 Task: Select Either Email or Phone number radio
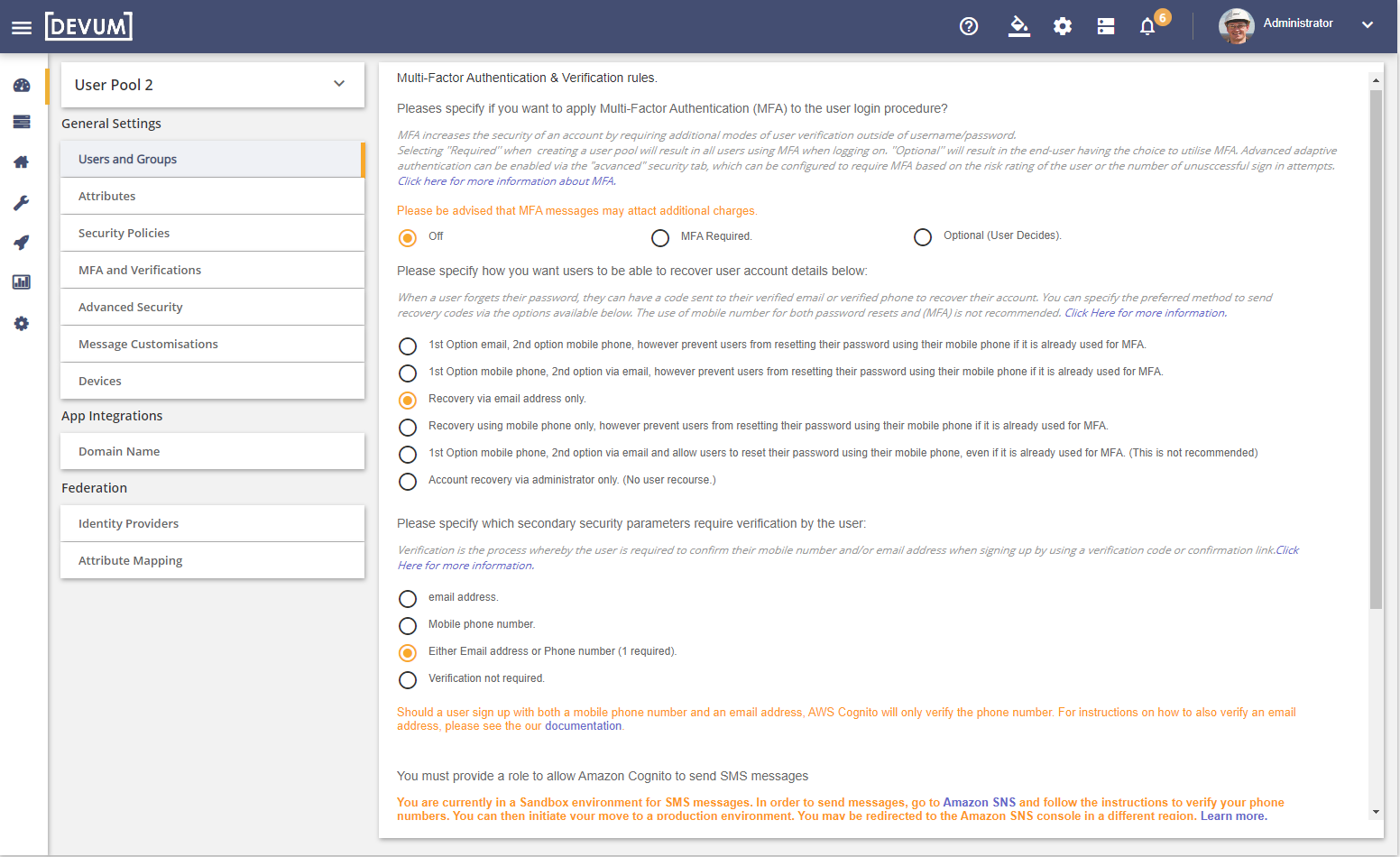tap(408, 652)
